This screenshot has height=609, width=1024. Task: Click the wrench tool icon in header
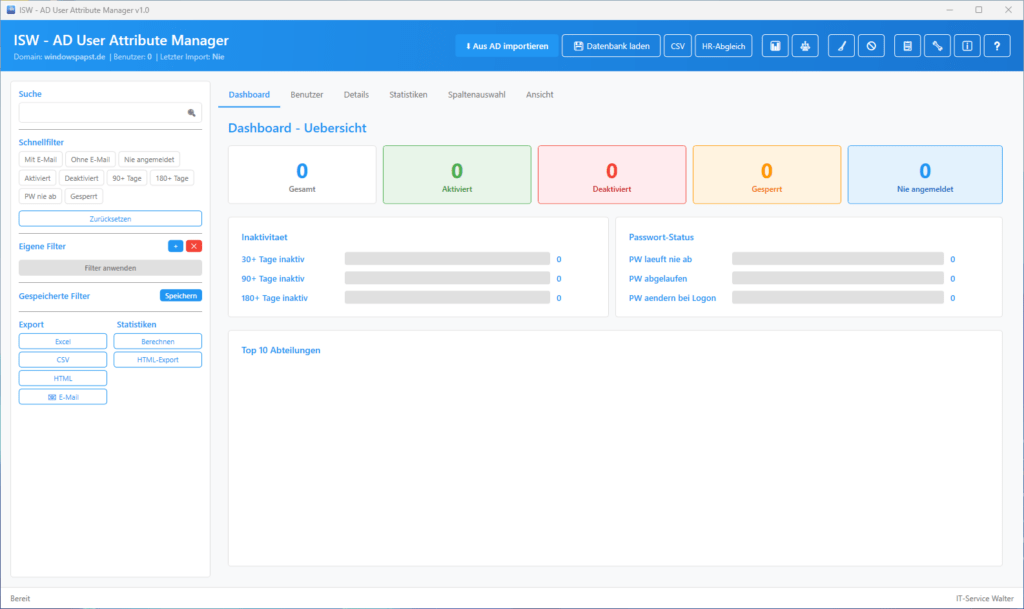point(938,46)
